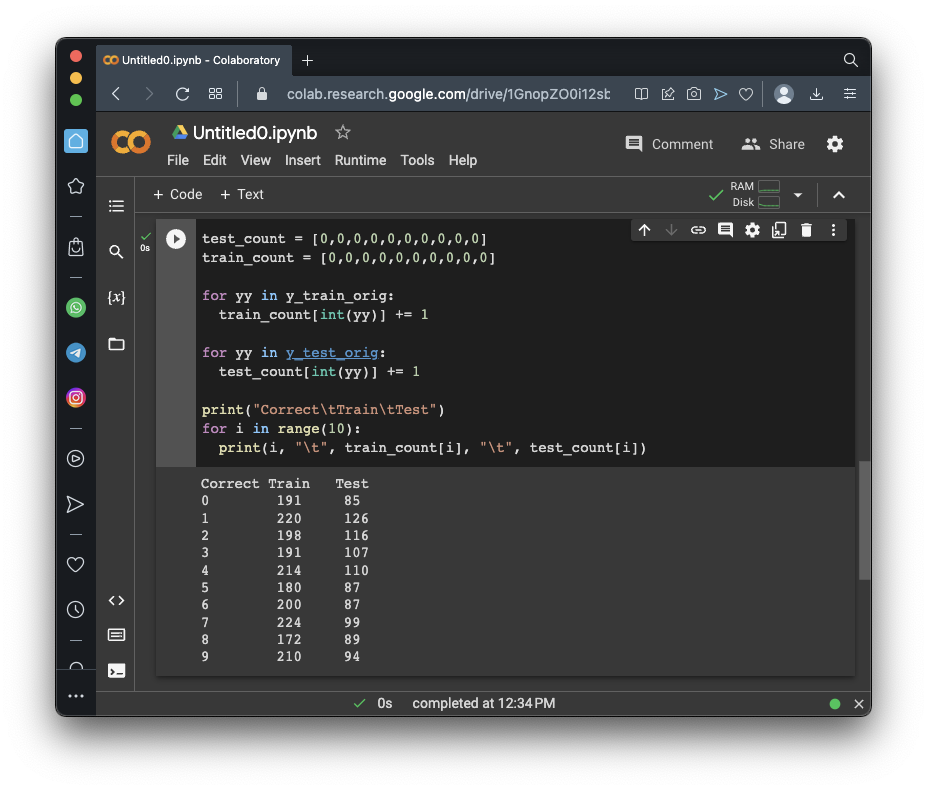The image size is (927, 790).
Task: Click the y_test_orig variable link
Action: tap(332, 352)
